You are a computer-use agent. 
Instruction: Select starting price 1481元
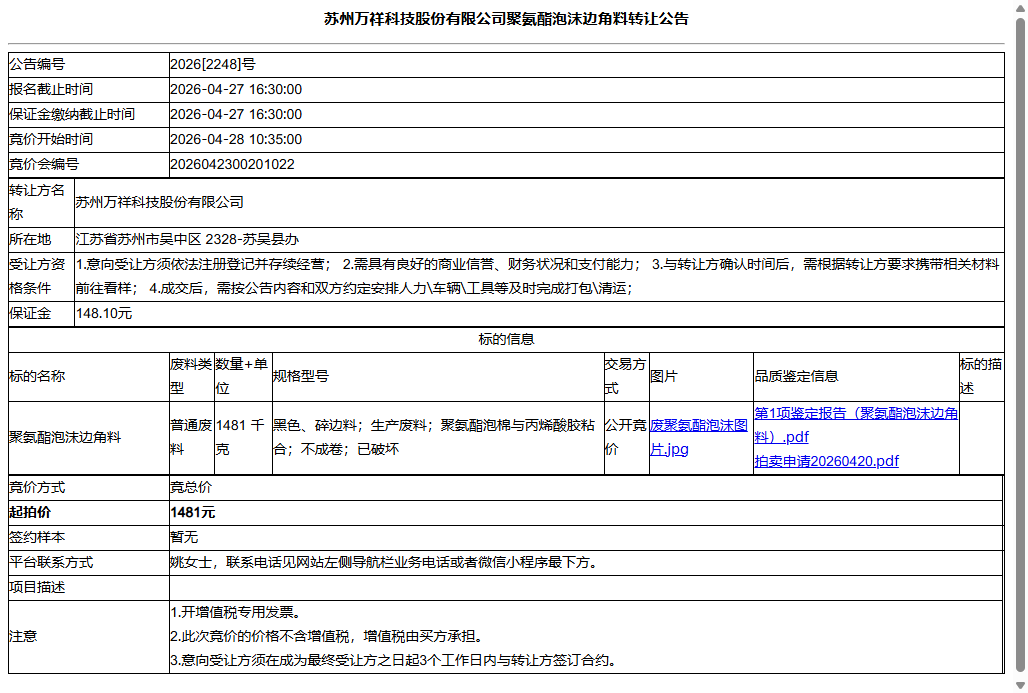(193, 512)
